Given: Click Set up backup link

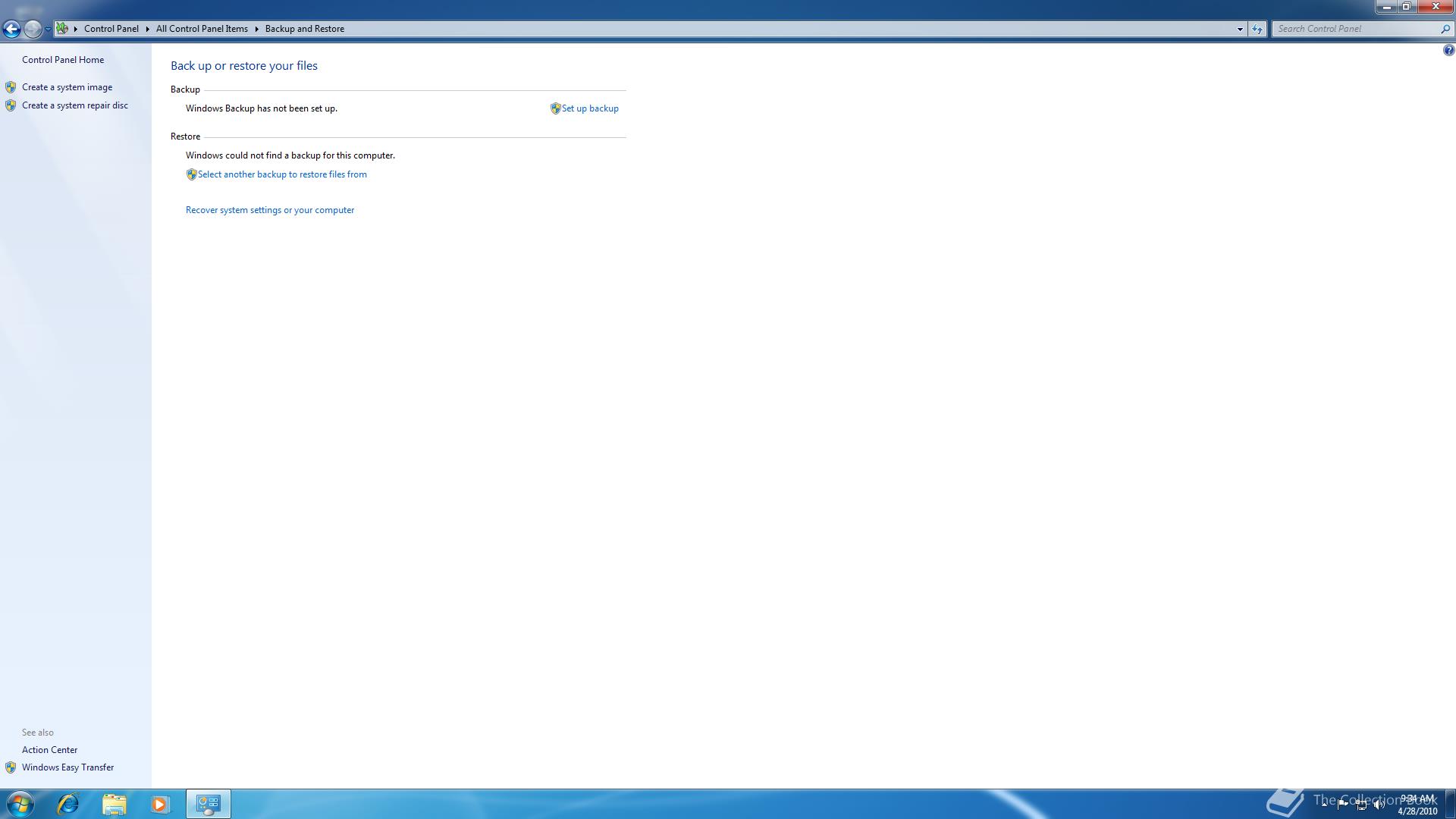Looking at the screenshot, I should click(590, 108).
